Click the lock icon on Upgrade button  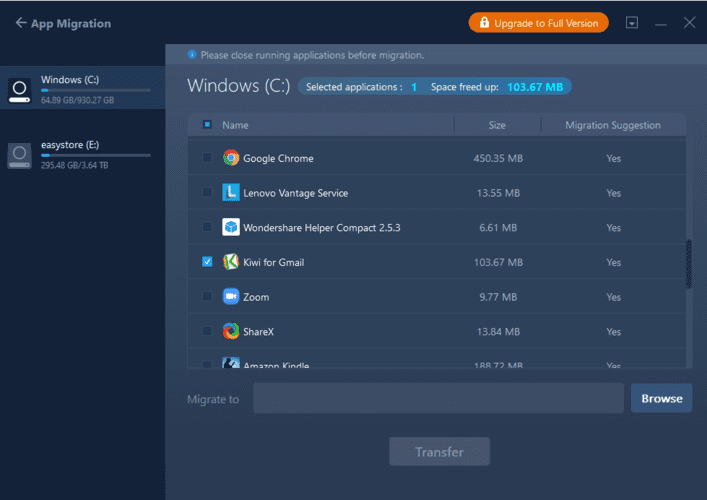tap(484, 23)
